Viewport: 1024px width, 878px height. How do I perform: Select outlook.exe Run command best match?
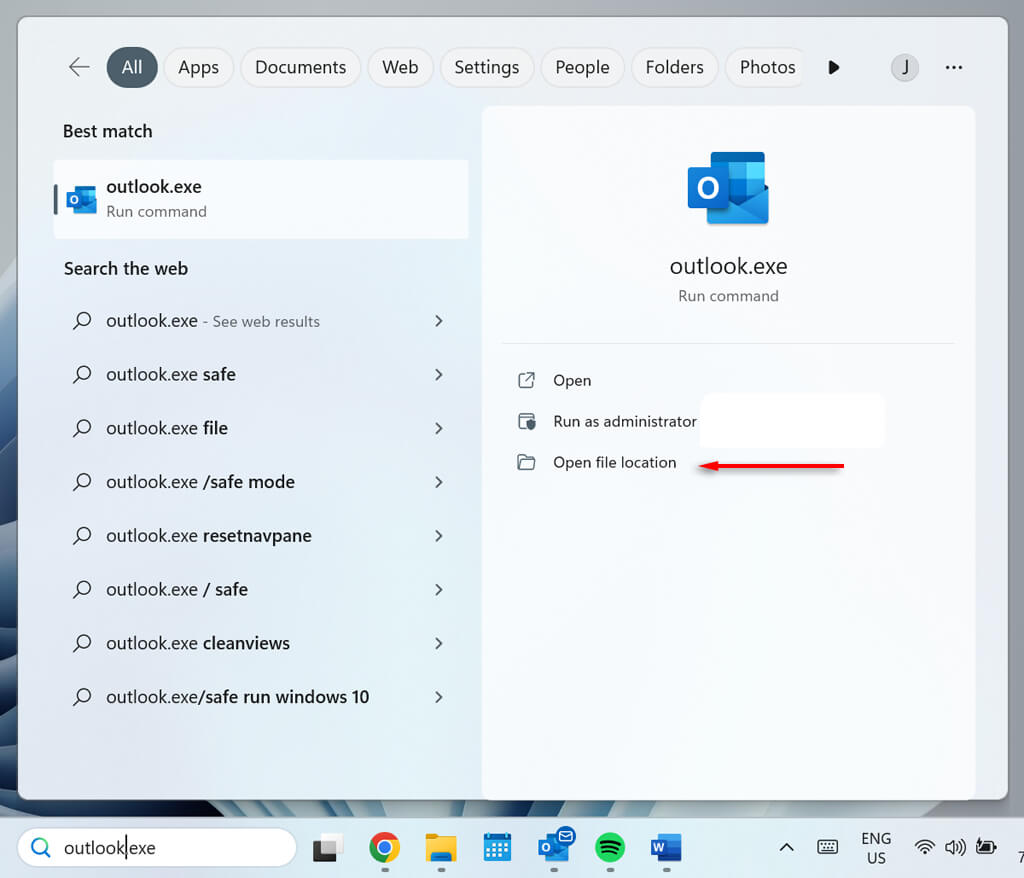261,199
